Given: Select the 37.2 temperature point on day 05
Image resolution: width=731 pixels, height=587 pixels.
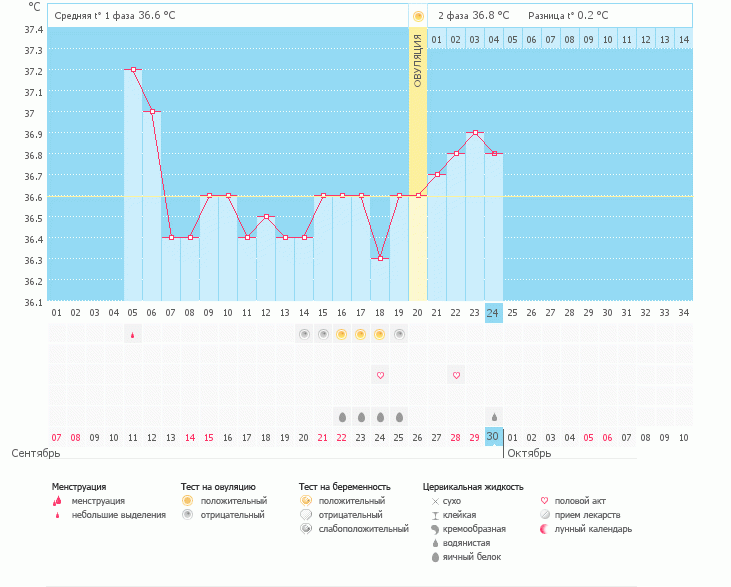Looking at the screenshot, I should [x=133, y=69].
